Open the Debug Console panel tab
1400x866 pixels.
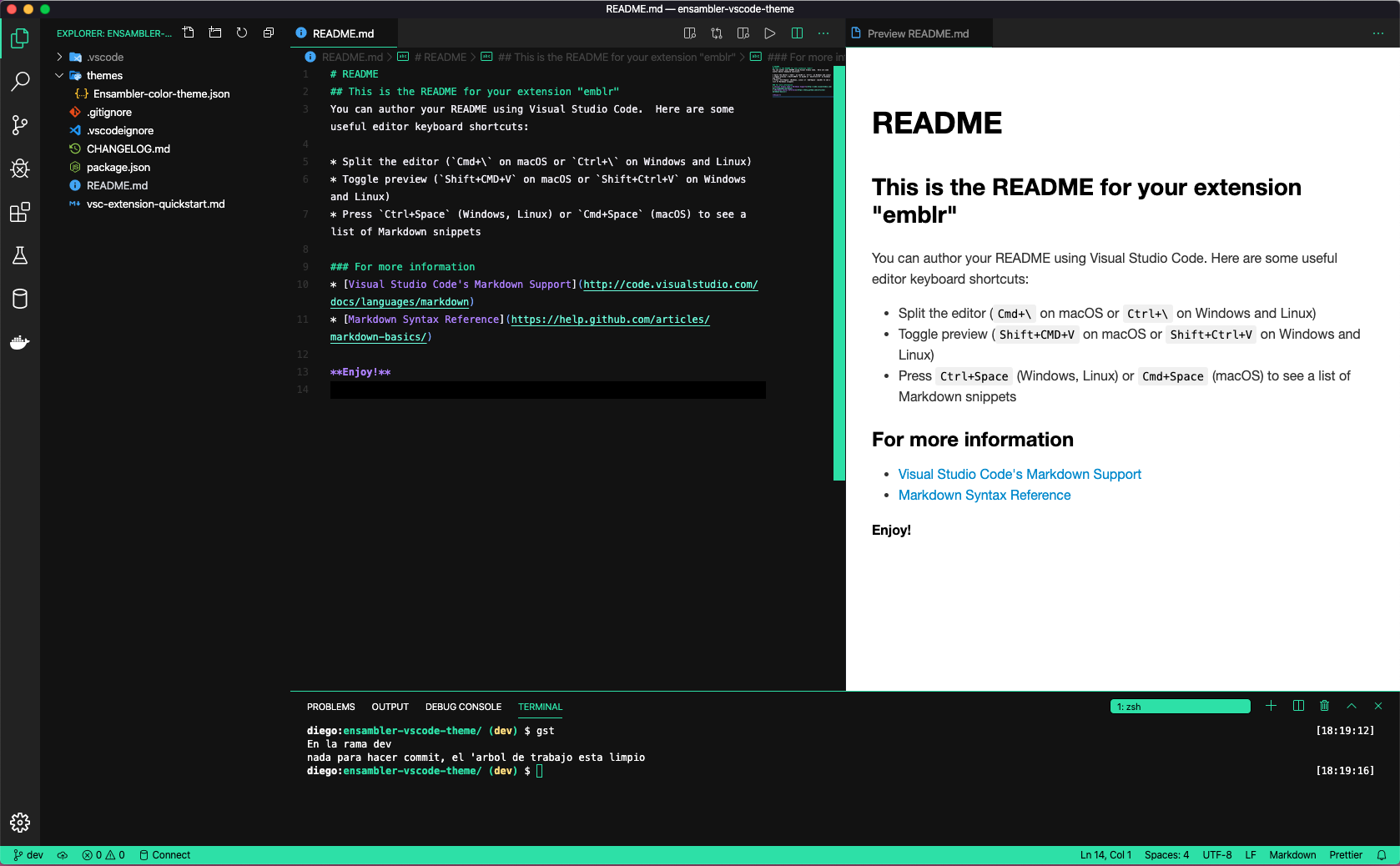[464, 707]
